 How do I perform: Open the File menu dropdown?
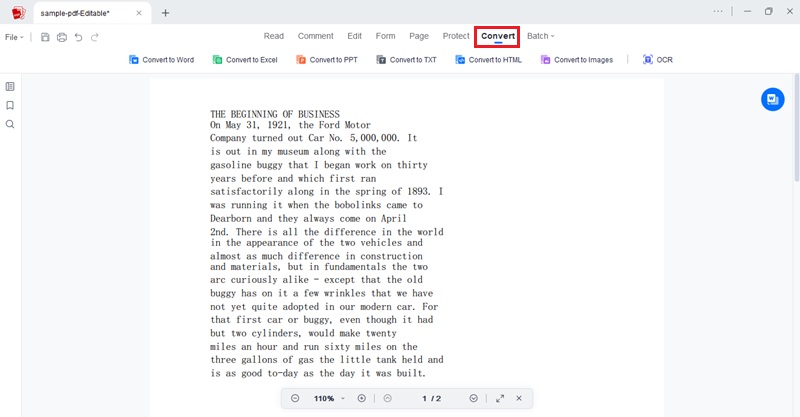(x=14, y=37)
